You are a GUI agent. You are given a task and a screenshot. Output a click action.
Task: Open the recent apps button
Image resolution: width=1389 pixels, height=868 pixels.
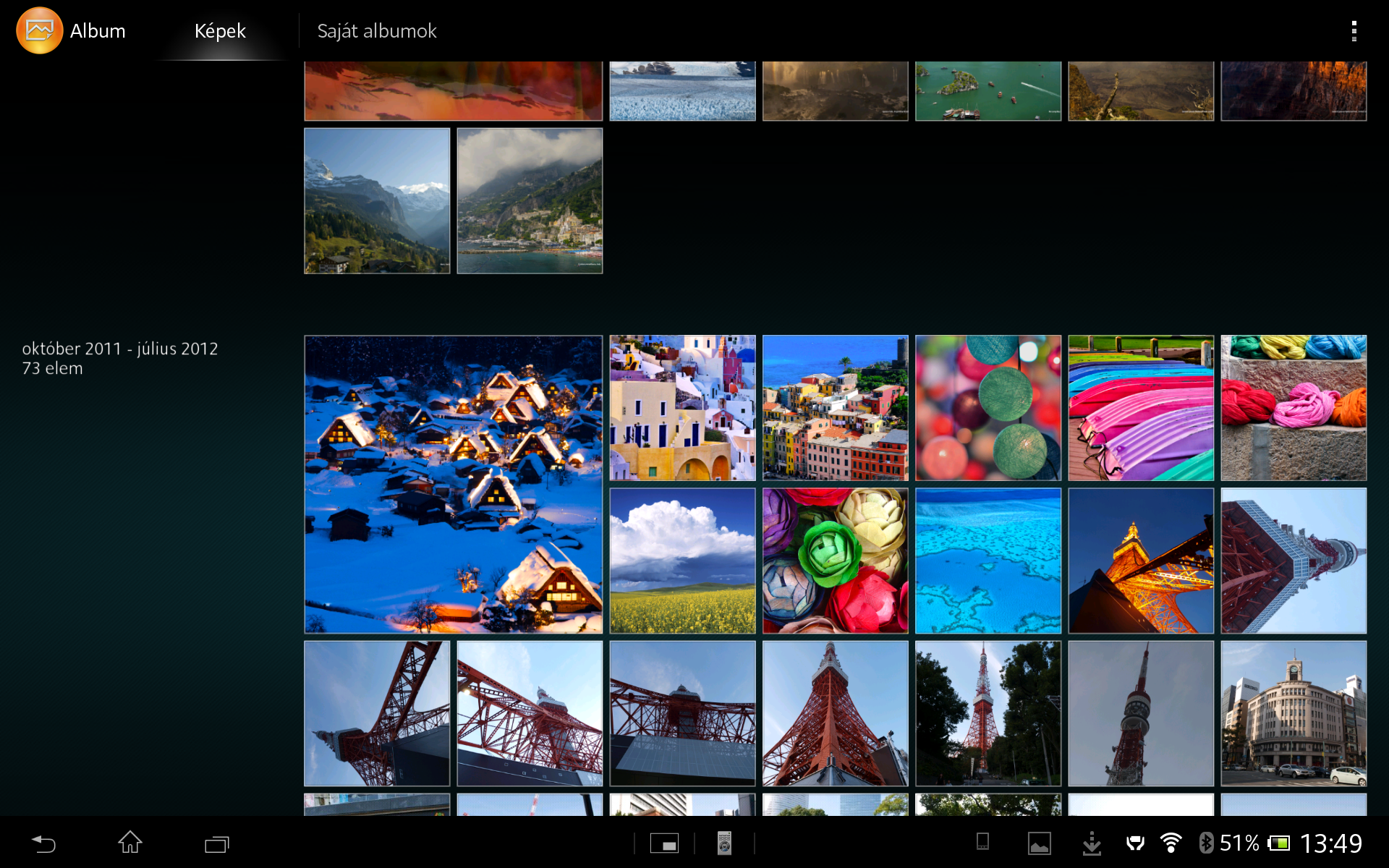coord(216,843)
